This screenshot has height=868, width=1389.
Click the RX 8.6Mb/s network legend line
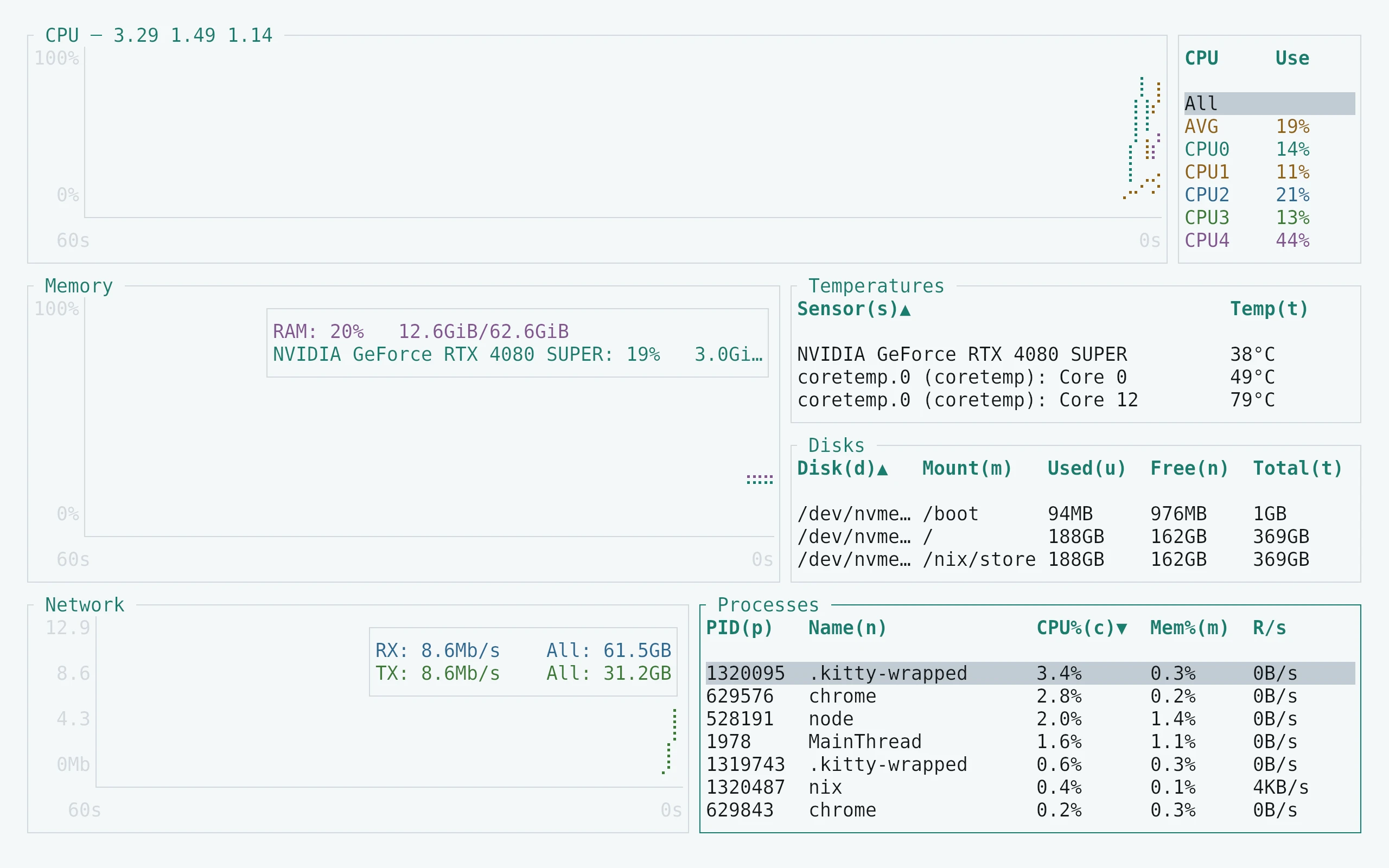click(x=523, y=650)
